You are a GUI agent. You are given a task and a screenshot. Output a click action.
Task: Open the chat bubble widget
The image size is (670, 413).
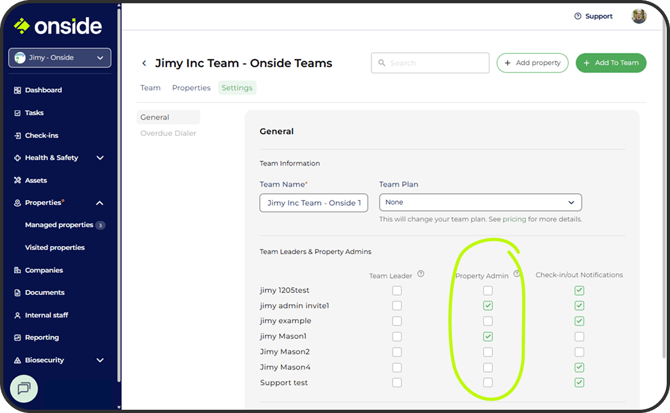coord(24,388)
